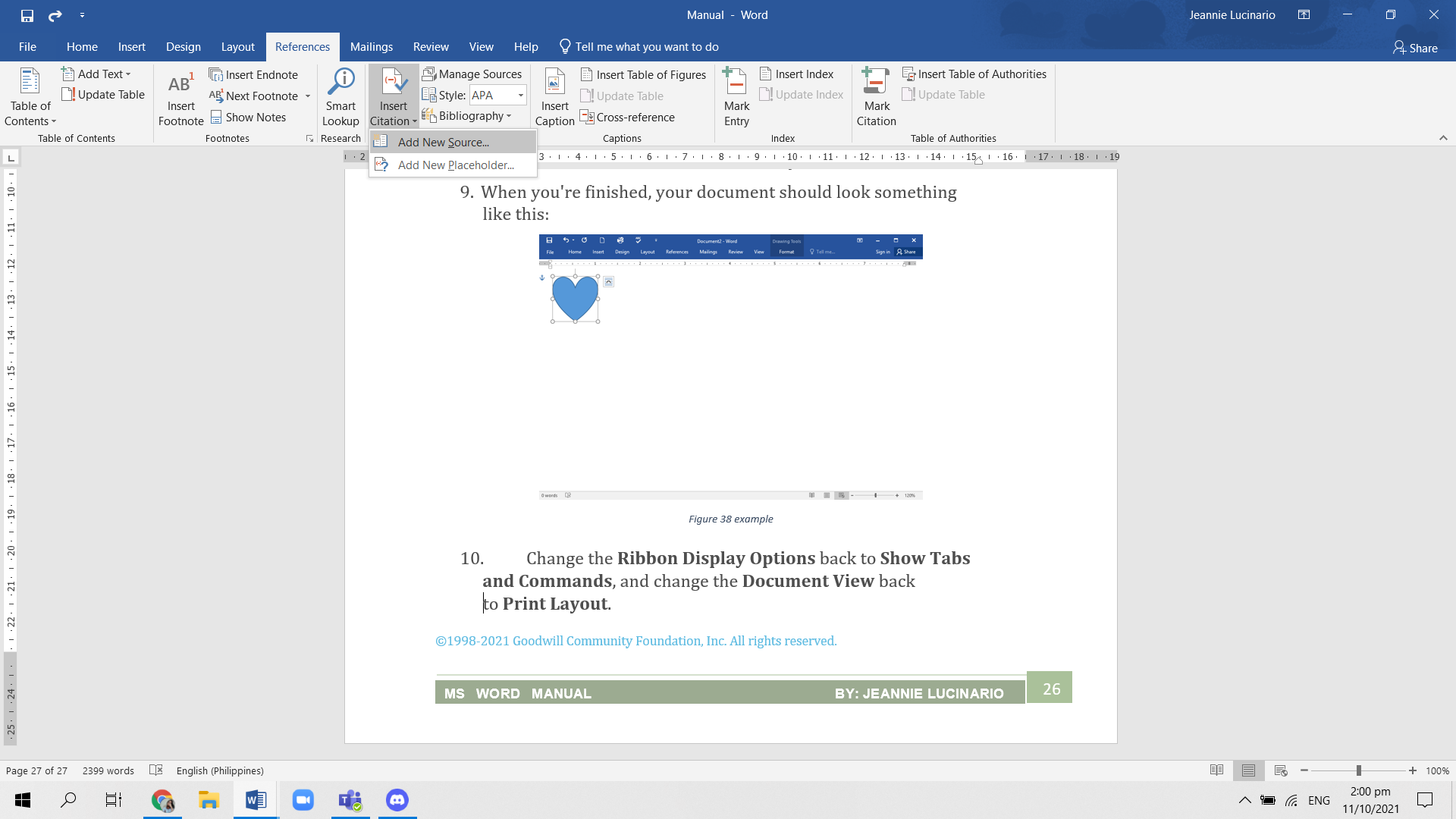Select Add New Placeholder menu item
This screenshot has width=1456, height=819.
point(453,165)
